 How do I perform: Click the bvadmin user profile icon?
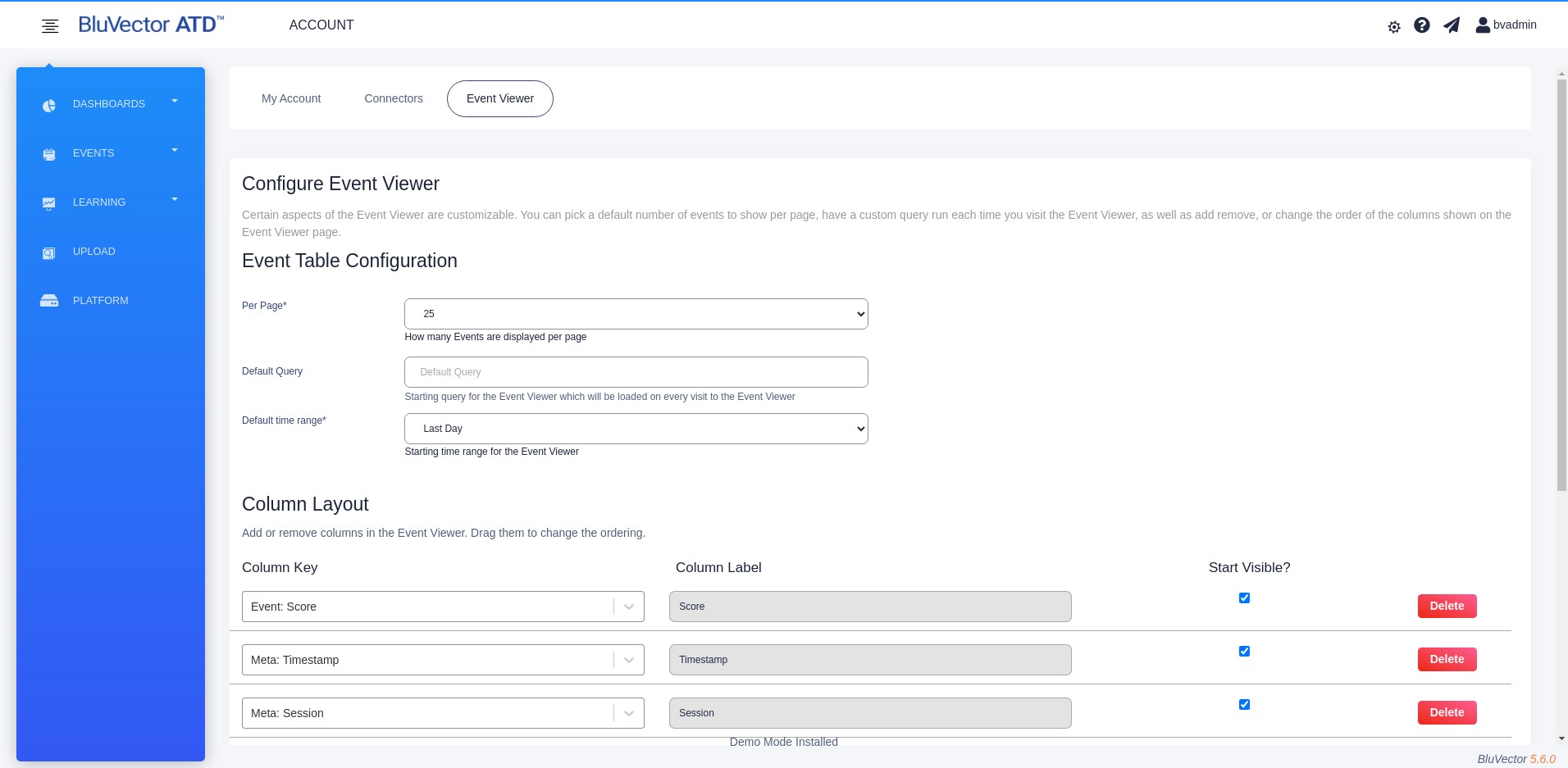coord(1483,25)
